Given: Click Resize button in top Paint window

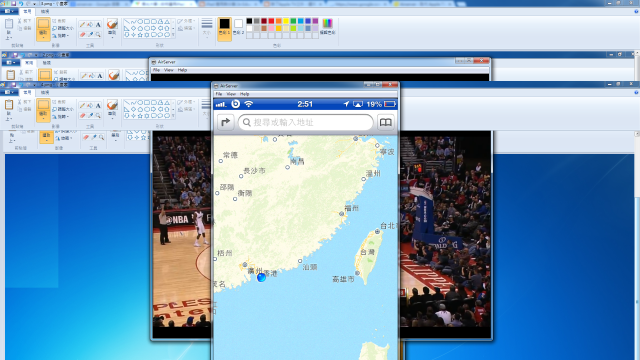Looking at the screenshot, I should 63,28.
